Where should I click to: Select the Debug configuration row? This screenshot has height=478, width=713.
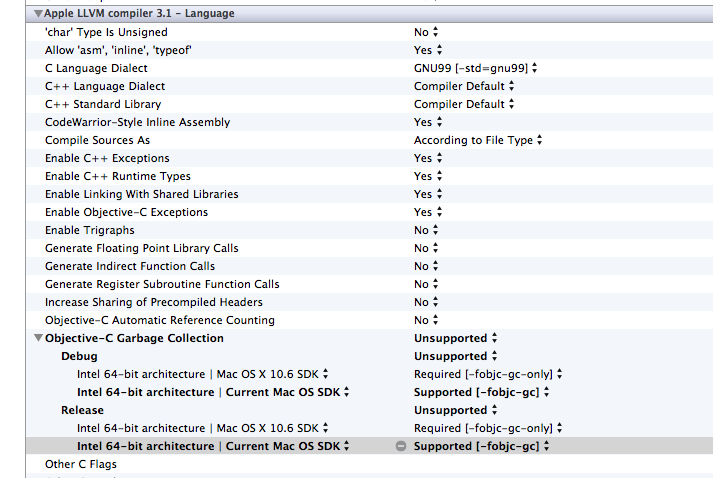(79, 356)
